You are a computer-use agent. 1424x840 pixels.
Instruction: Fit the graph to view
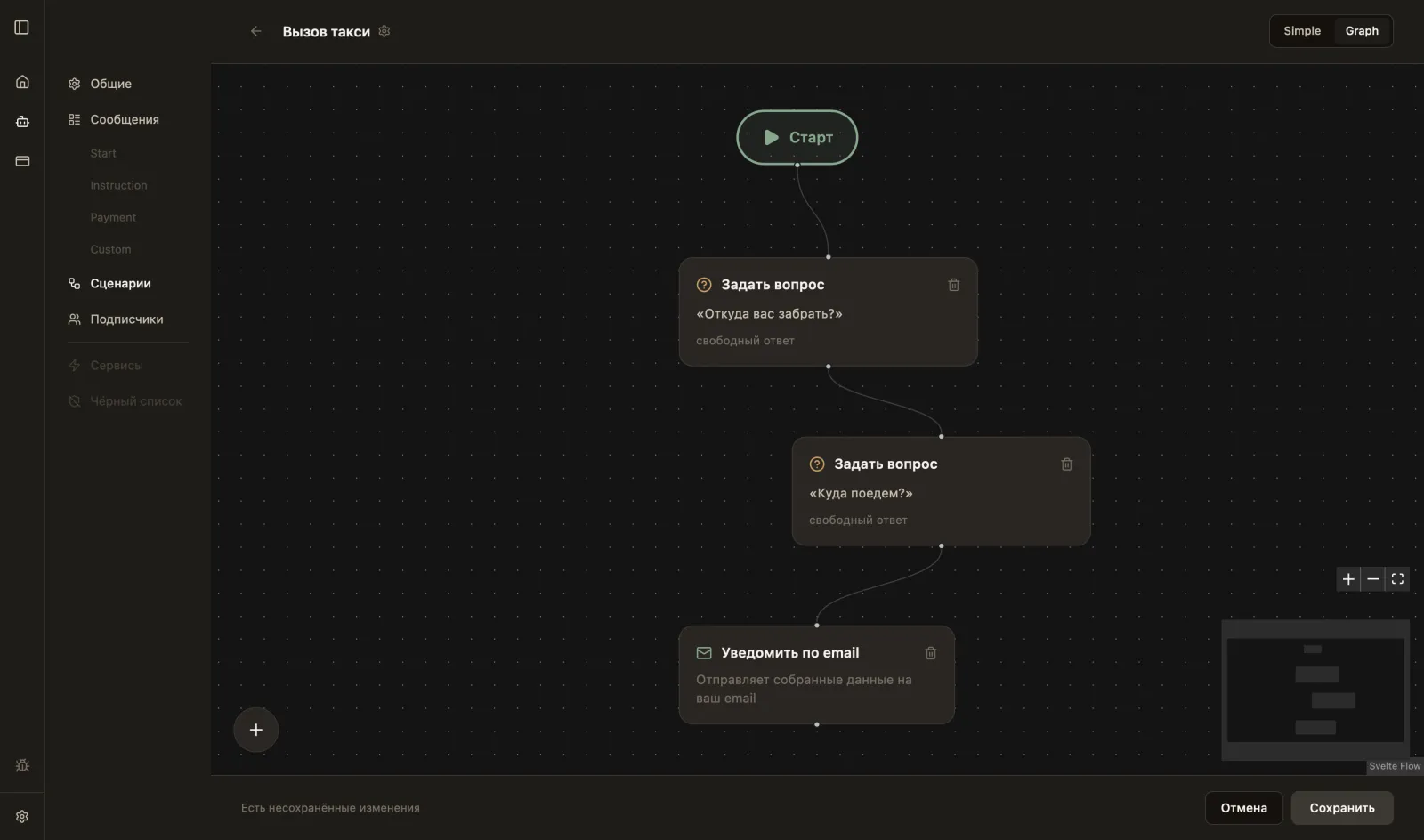click(1397, 579)
